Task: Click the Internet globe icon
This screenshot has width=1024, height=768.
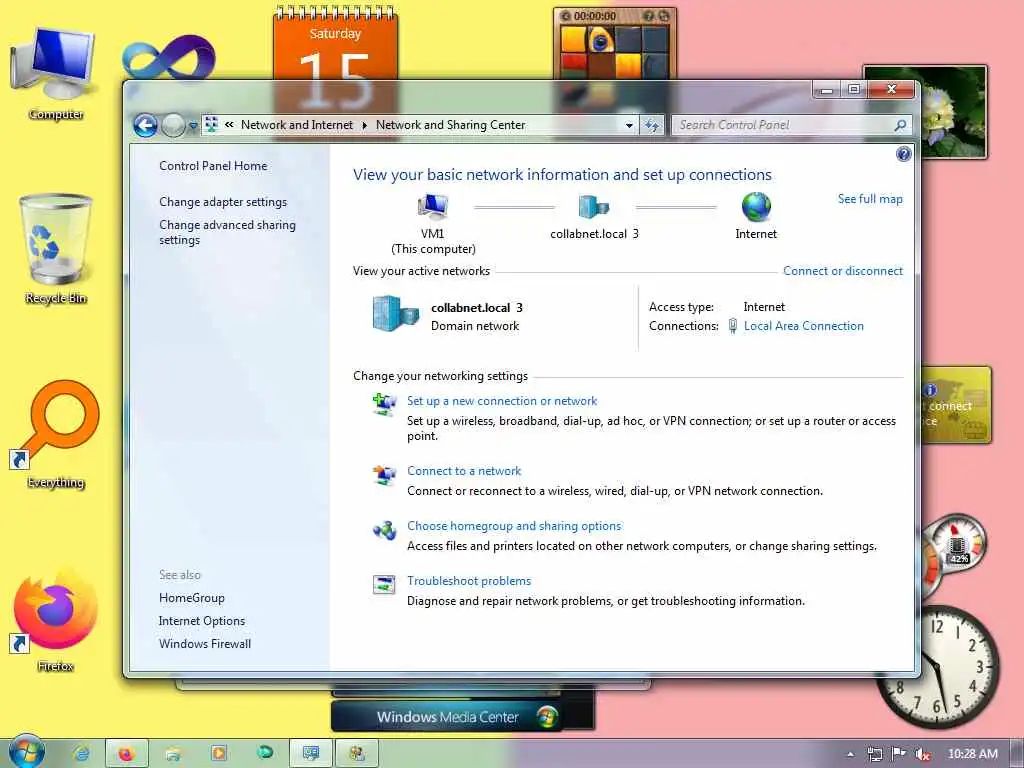Action: pyautogui.click(x=756, y=206)
